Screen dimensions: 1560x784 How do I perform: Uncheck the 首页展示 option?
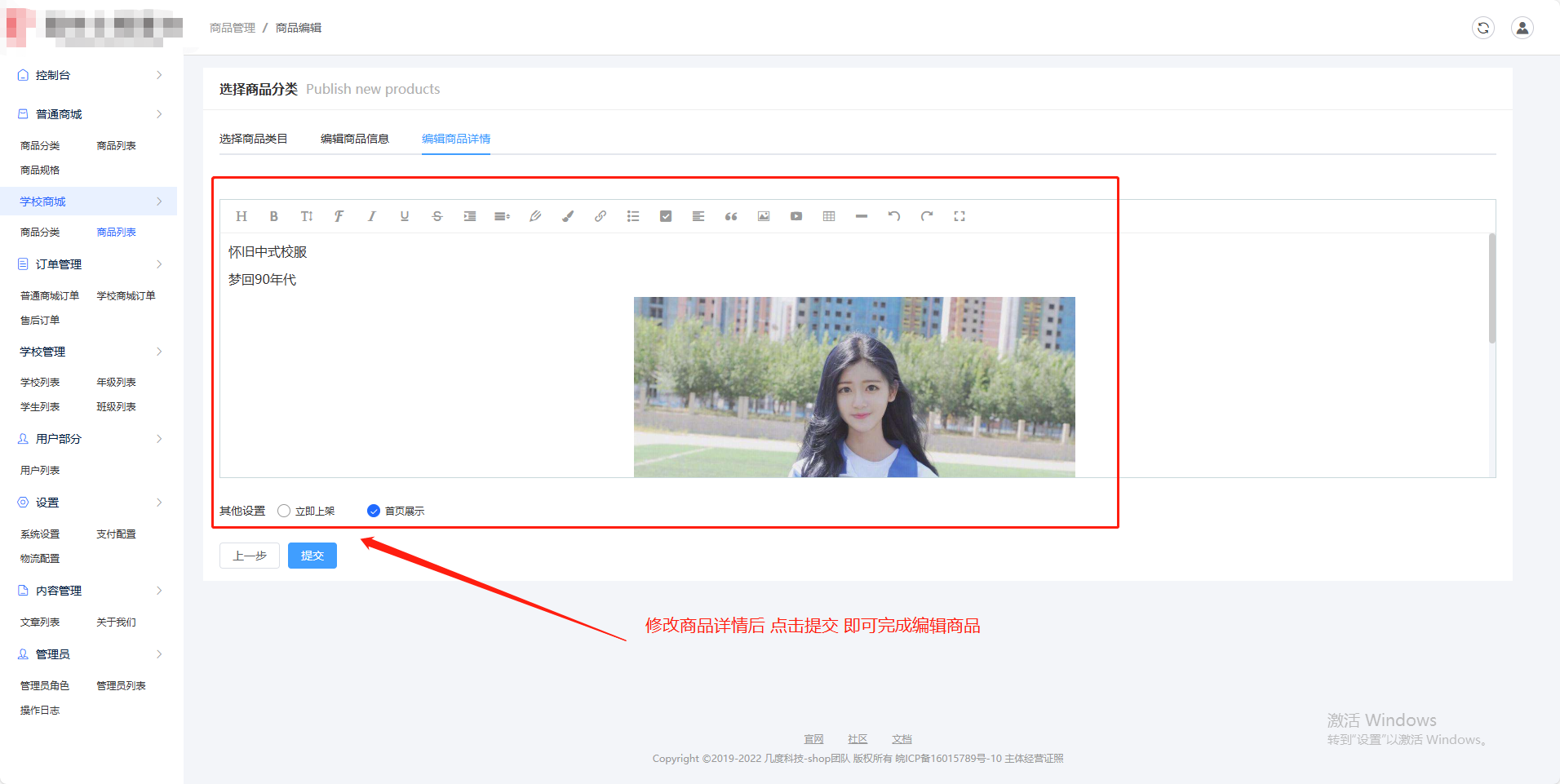373,510
